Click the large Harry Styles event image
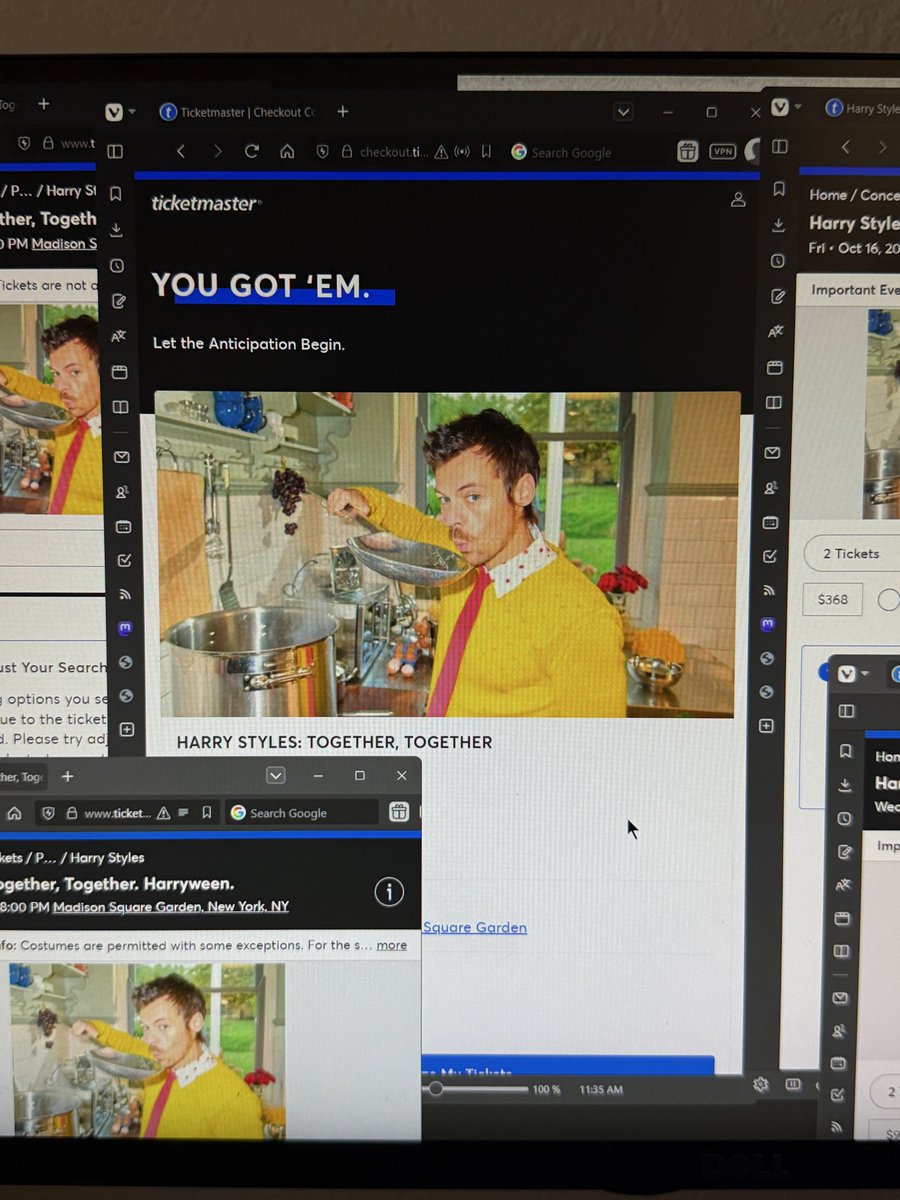This screenshot has height=1200, width=900. [x=446, y=554]
